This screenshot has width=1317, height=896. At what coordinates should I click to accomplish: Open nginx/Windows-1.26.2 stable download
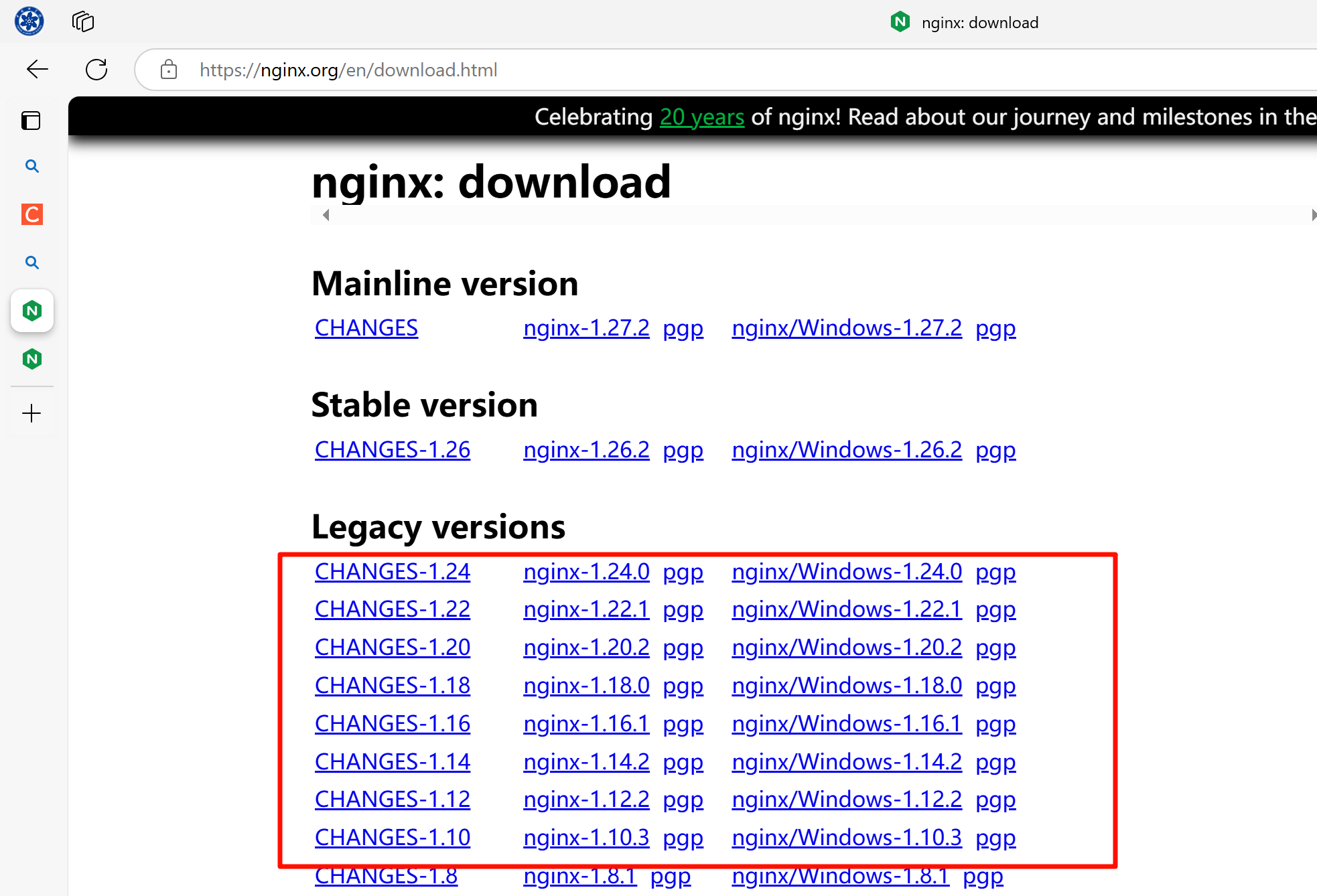coord(846,450)
